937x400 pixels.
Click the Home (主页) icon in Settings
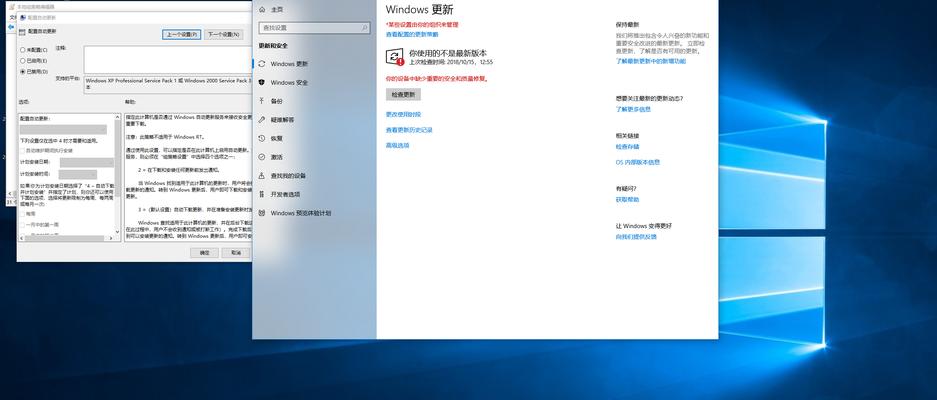point(262,10)
